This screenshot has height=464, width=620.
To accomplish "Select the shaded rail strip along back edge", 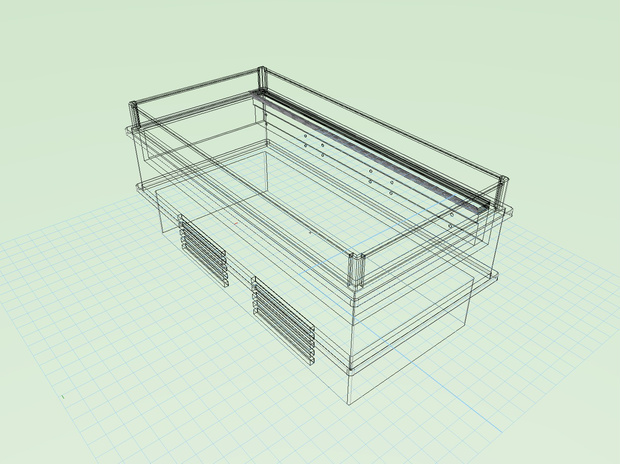I will coord(372,150).
